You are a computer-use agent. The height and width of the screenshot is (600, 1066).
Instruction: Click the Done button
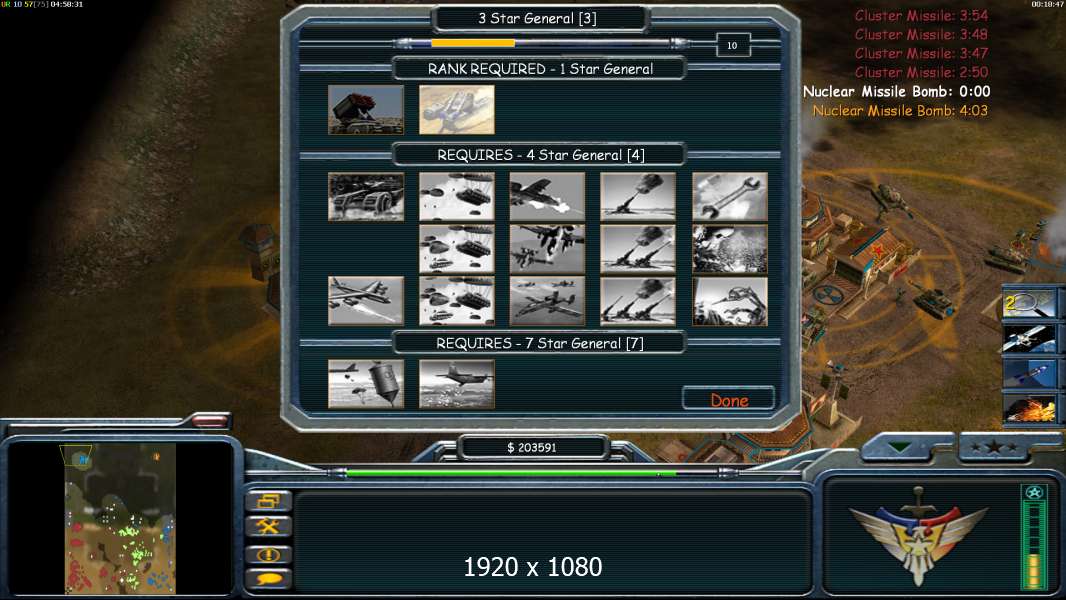(729, 400)
